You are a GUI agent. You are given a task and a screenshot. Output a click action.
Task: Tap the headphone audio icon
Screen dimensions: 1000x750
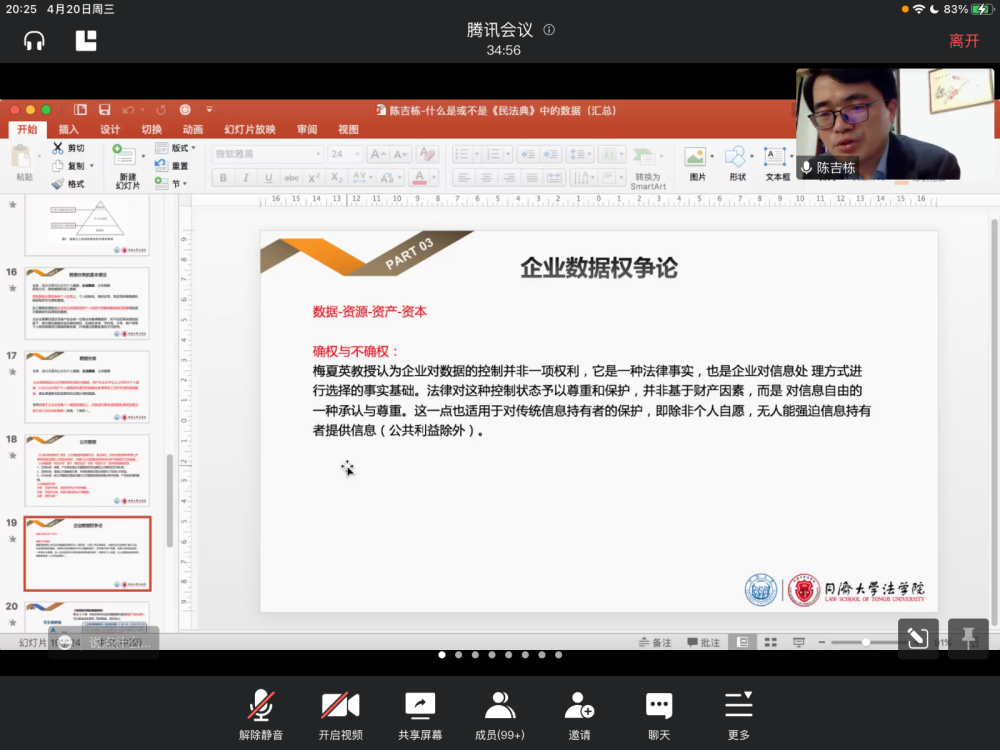tap(34, 41)
